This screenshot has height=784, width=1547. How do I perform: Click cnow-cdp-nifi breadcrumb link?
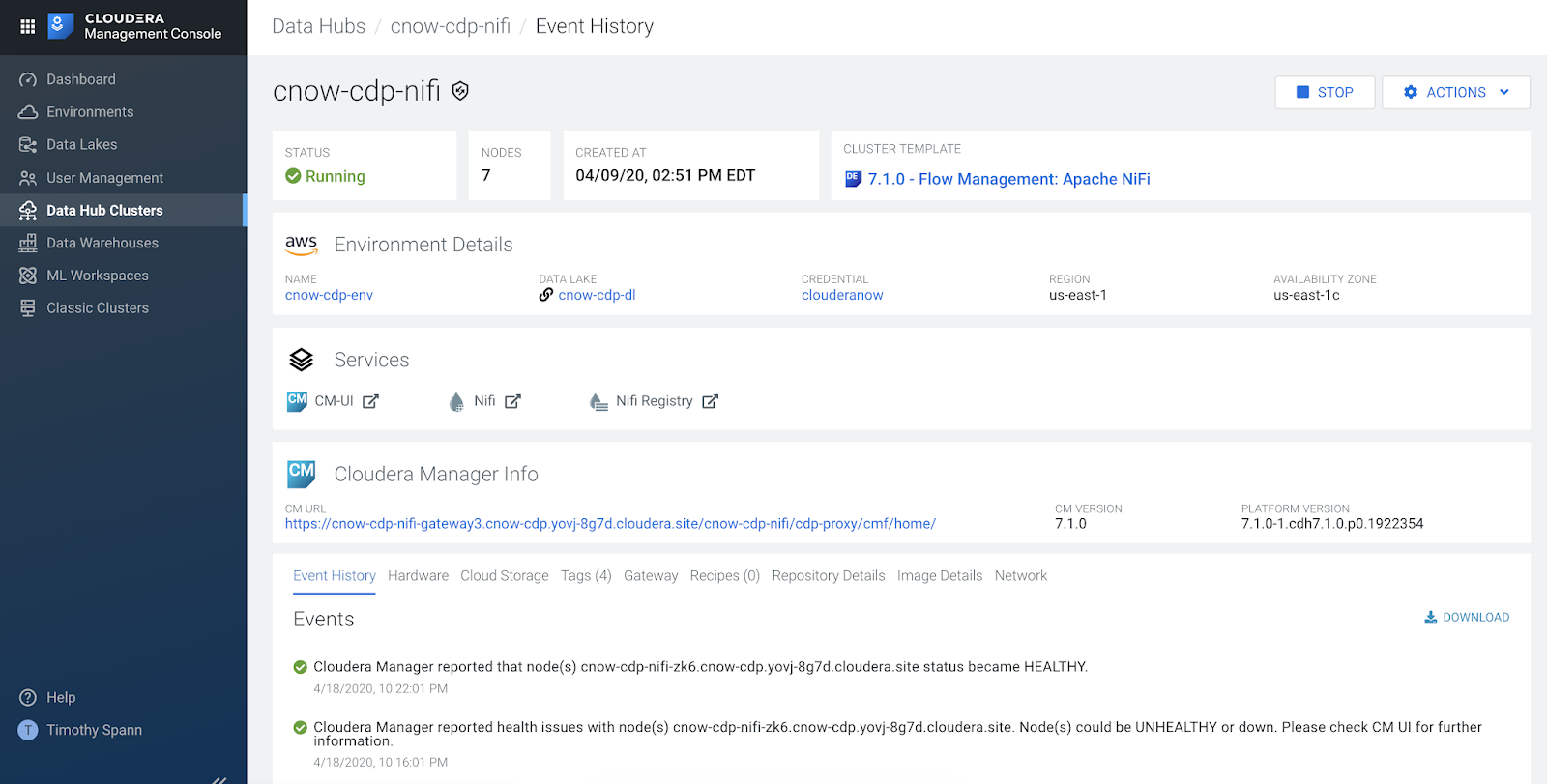(x=451, y=26)
